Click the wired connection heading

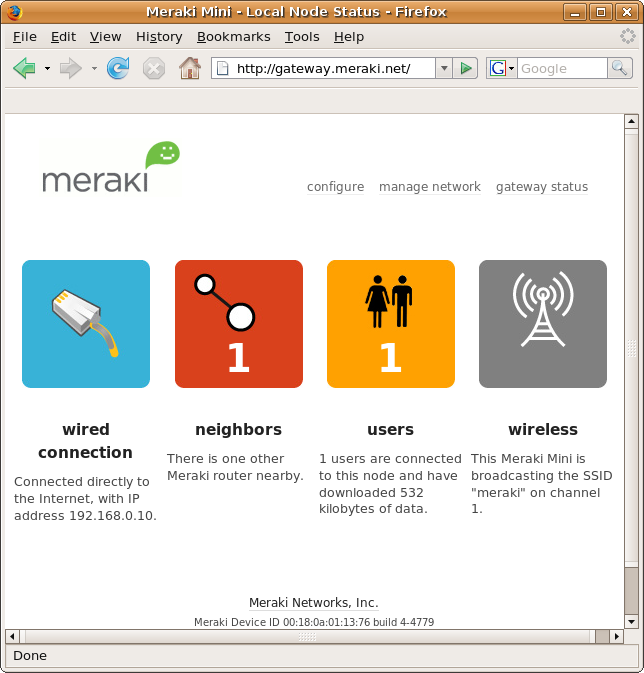pos(86,441)
